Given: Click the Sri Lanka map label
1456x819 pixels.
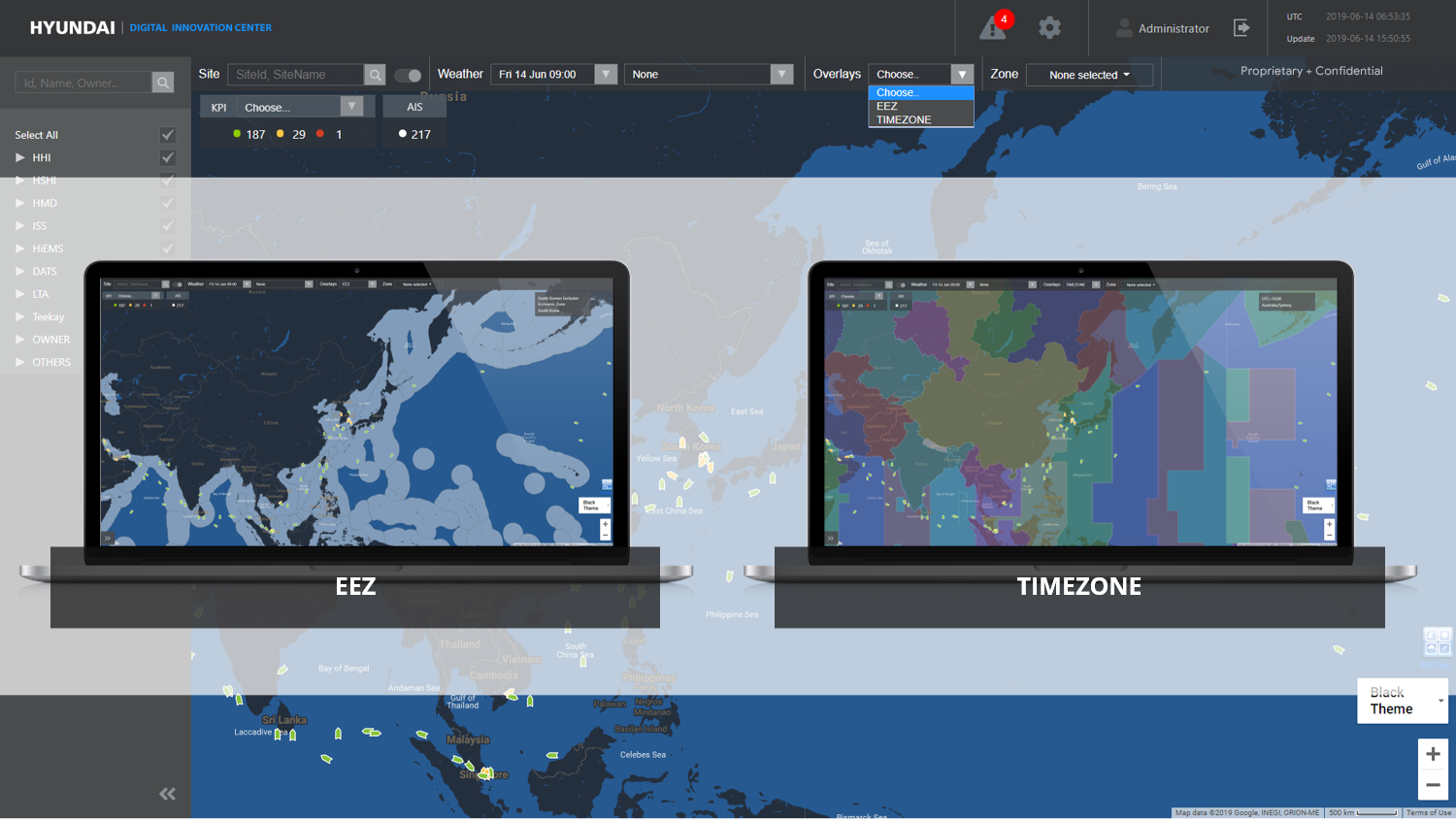Looking at the screenshot, I should click(x=284, y=720).
